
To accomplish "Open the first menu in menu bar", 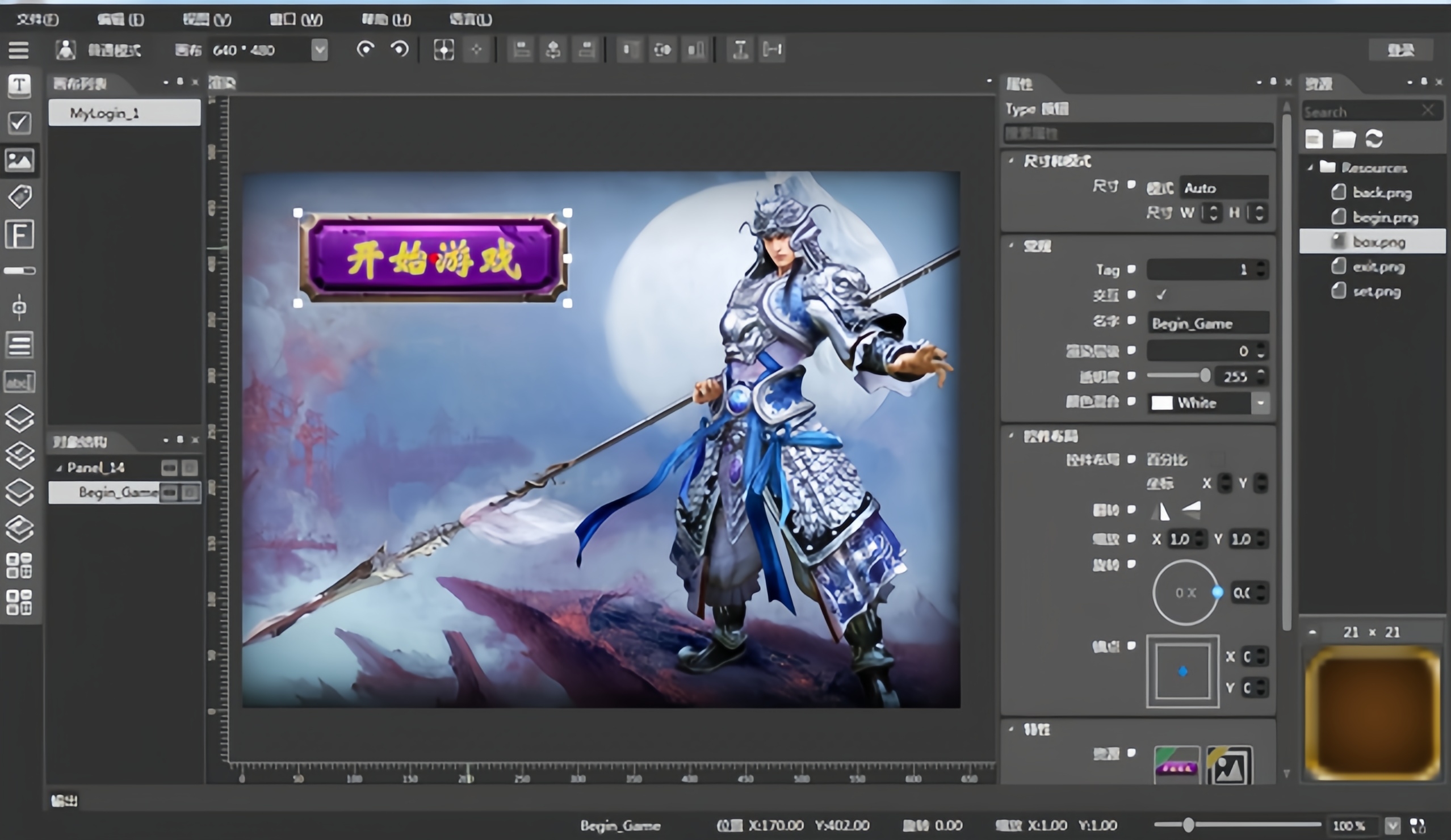I will pyautogui.click(x=37, y=19).
